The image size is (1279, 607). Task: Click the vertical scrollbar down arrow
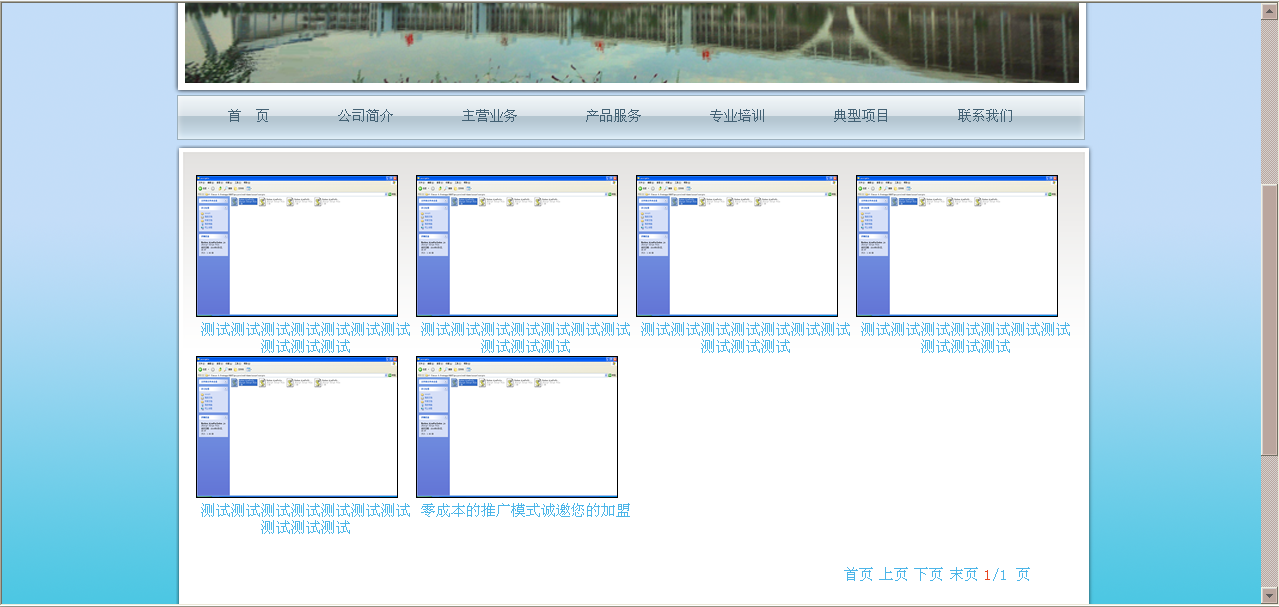[1270, 595]
